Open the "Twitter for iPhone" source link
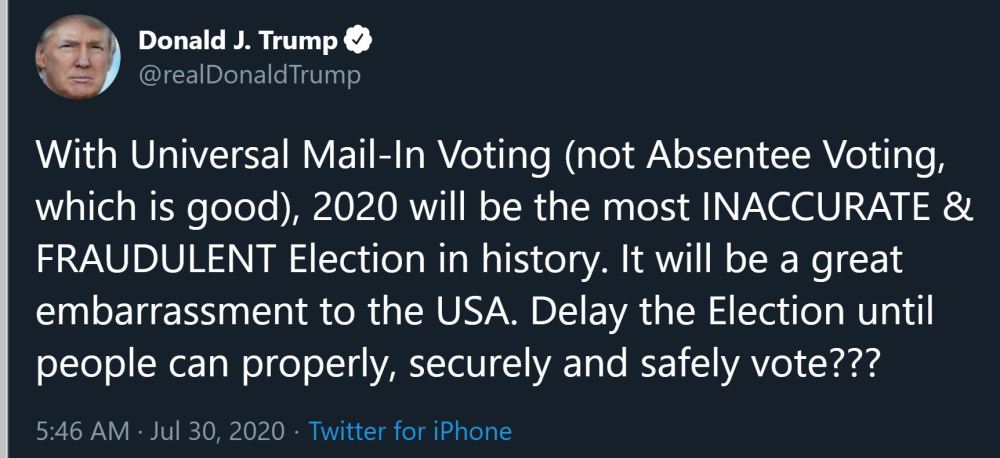 410,432
